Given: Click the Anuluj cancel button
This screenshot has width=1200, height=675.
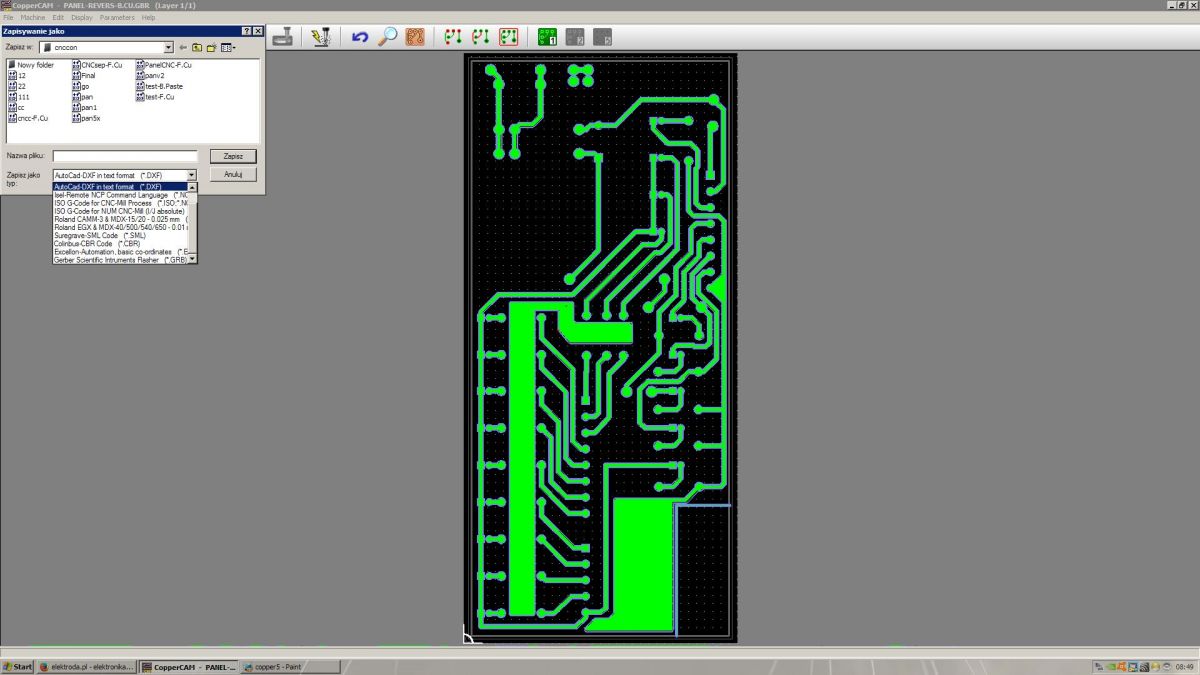Looking at the screenshot, I should (233, 174).
